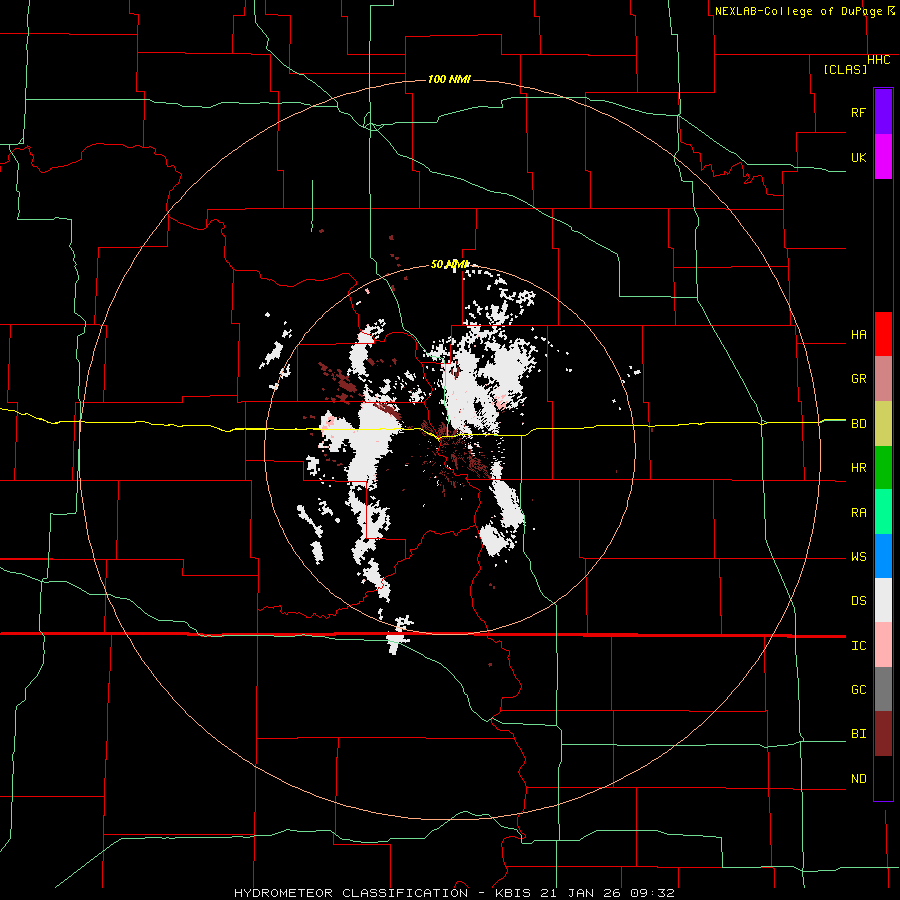
Task: Click the UK legend label
Action: click(858, 157)
